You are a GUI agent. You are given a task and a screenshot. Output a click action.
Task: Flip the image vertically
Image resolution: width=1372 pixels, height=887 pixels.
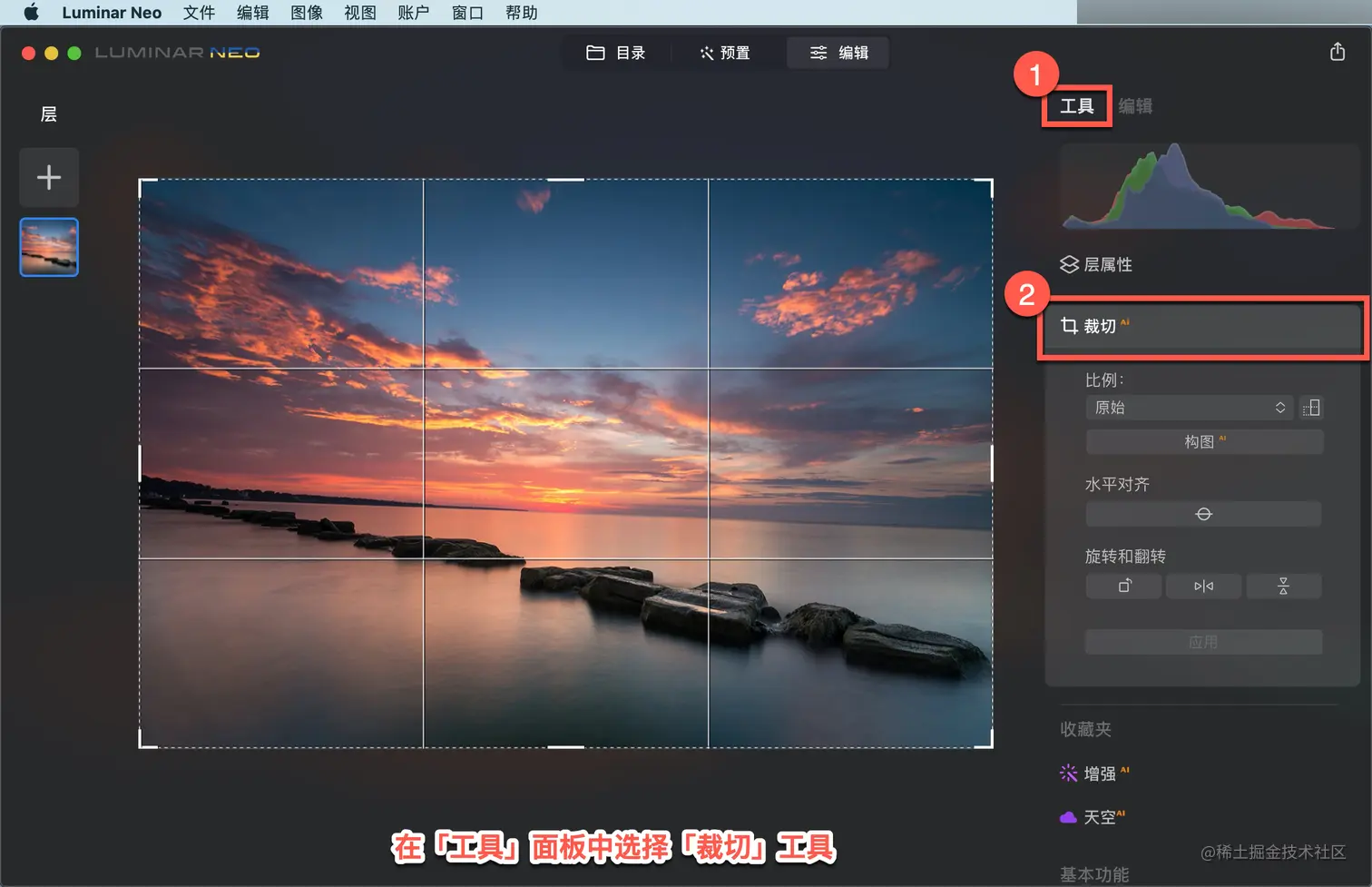click(1283, 586)
